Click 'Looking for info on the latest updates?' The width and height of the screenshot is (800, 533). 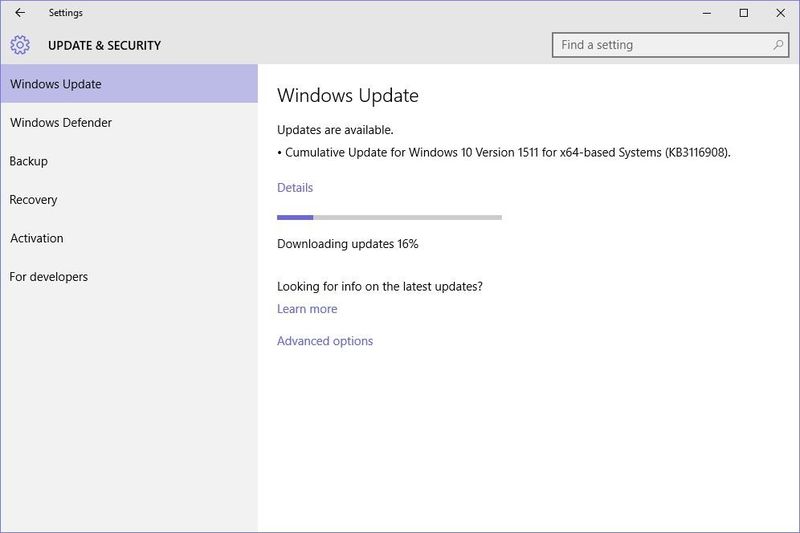[380, 286]
